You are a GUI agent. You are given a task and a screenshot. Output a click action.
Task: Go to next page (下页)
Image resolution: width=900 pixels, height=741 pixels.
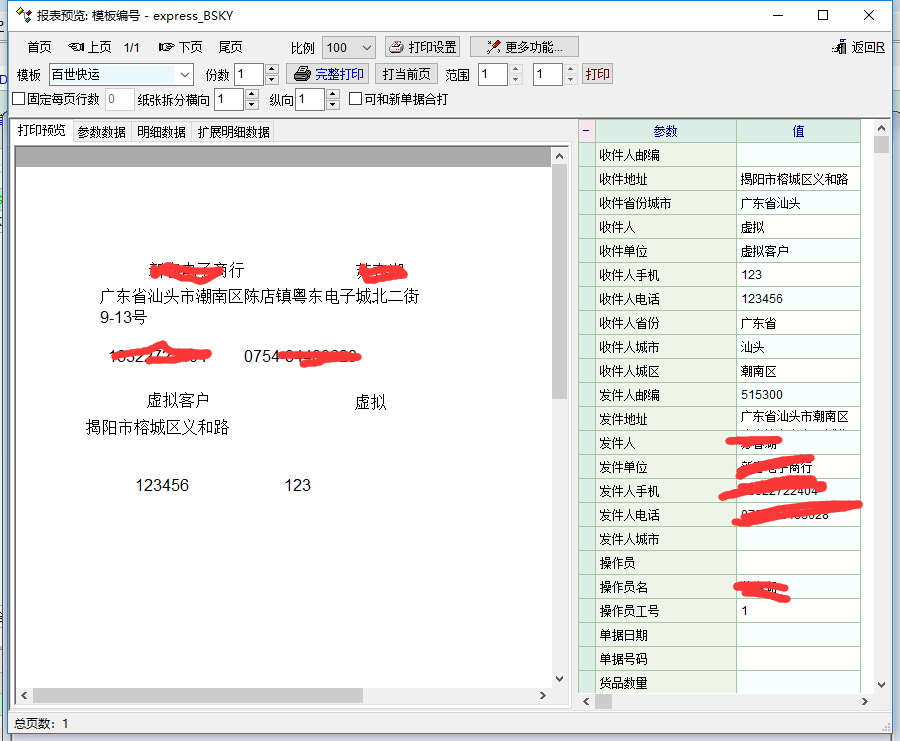tap(180, 47)
